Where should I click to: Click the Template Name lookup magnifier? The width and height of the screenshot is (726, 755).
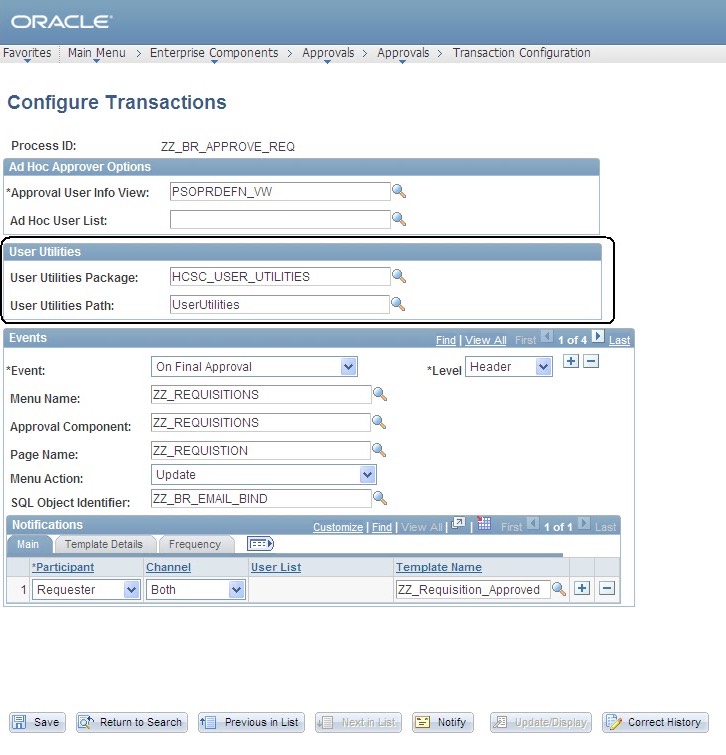(x=559, y=590)
